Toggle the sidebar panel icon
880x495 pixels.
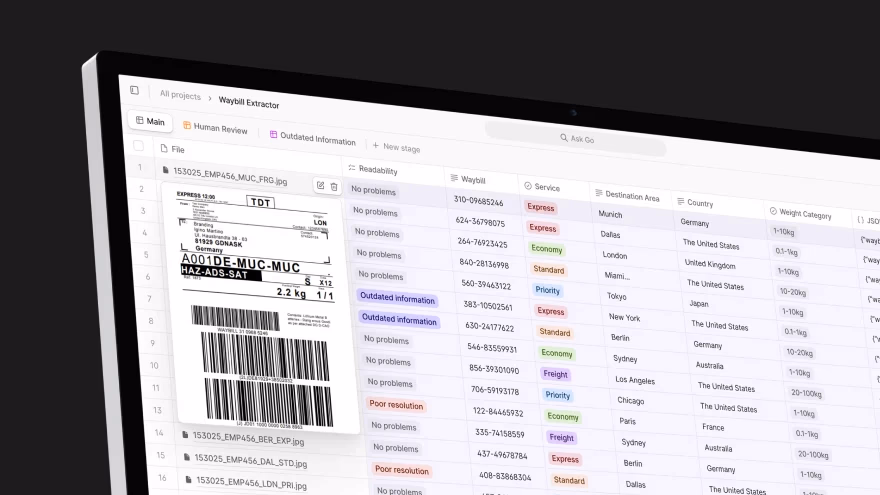[x=134, y=90]
